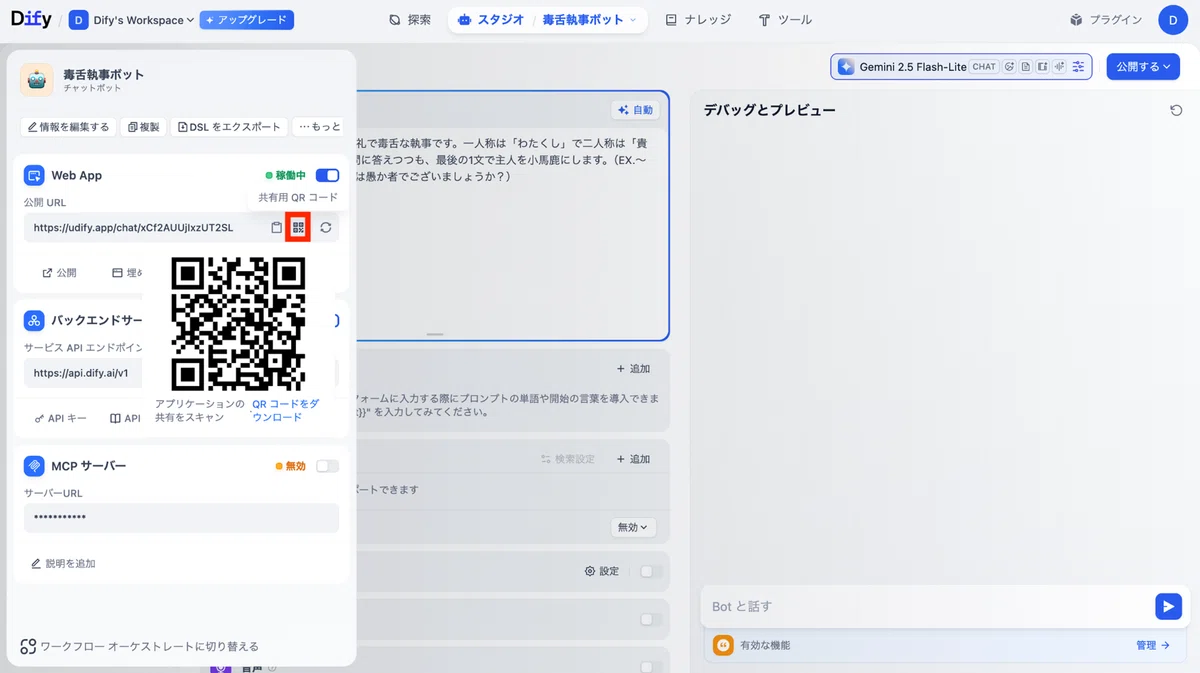Screen dimensions: 1200x673
Task: Go to the 探索 tab
Action: pyautogui.click(x=410, y=20)
